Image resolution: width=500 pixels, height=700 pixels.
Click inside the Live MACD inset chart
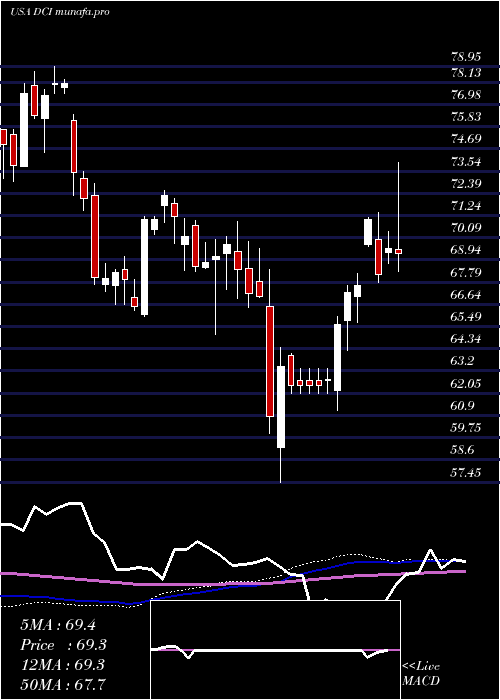click(275, 650)
